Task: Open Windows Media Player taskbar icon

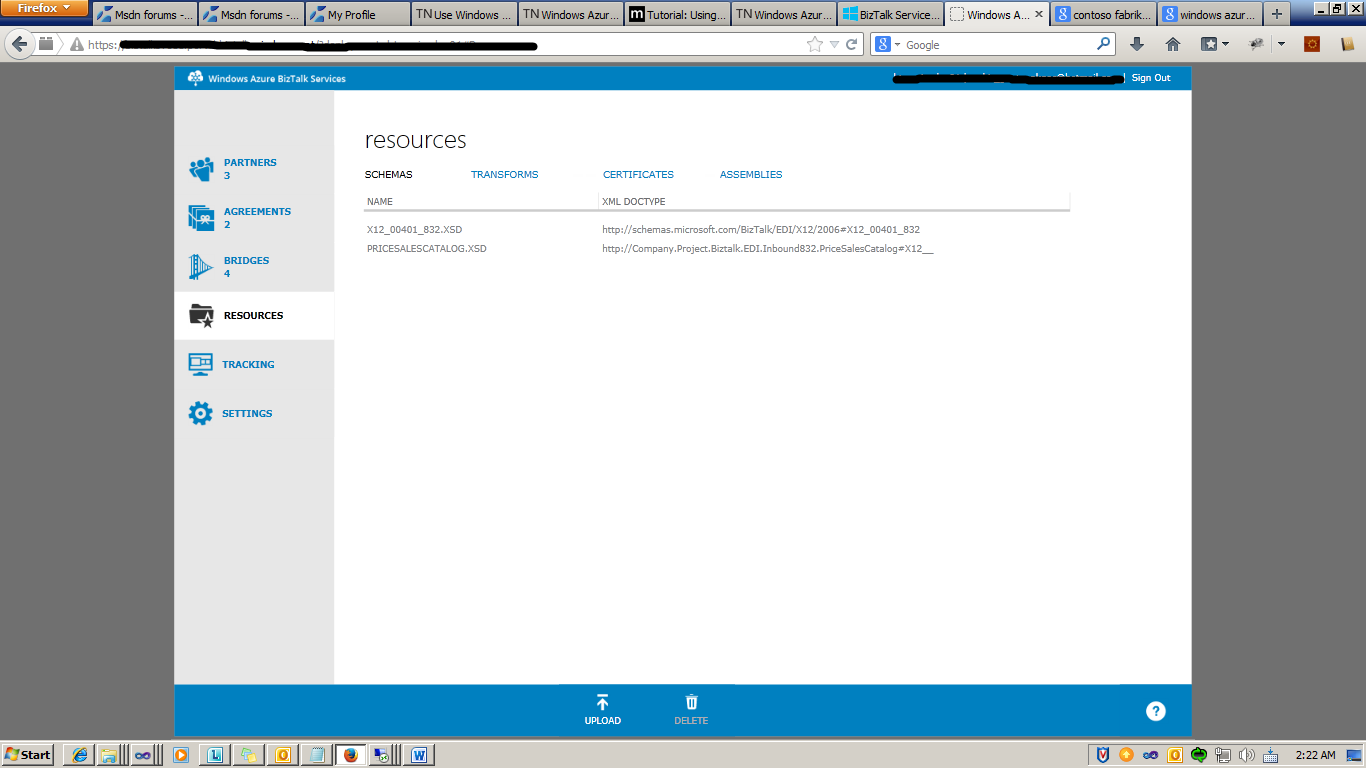Action: (181, 755)
